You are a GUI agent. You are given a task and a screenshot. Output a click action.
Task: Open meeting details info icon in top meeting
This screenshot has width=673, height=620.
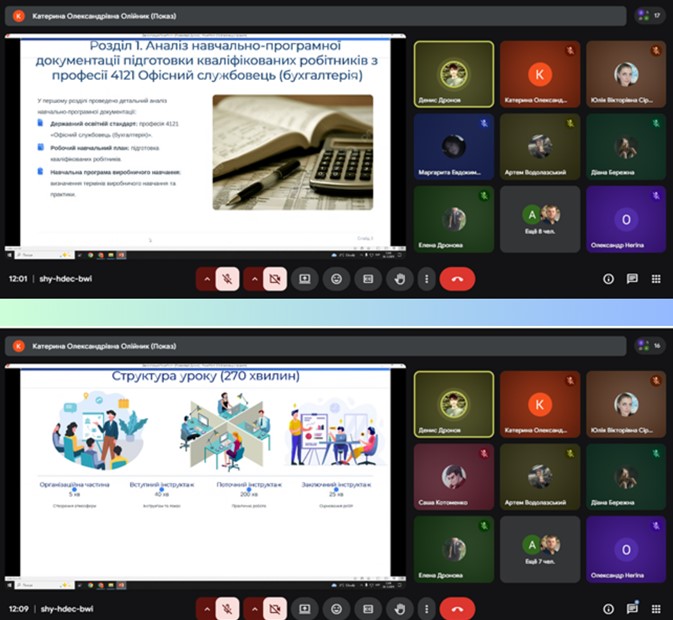tap(608, 280)
